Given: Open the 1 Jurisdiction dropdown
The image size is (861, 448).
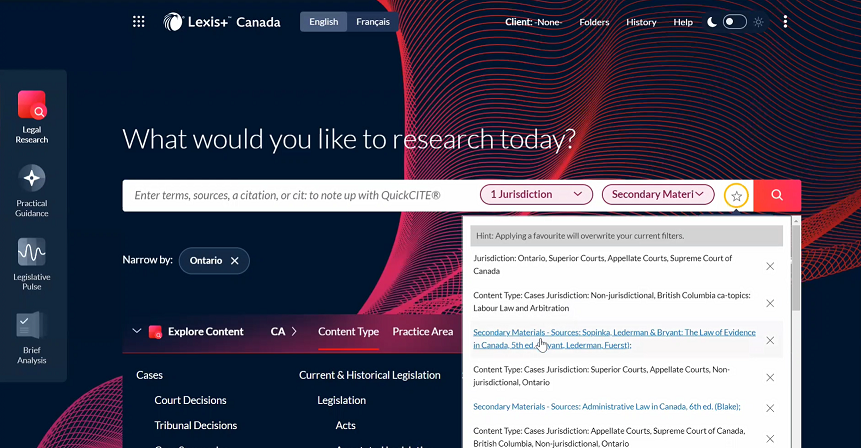Looking at the screenshot, I should (x=536, y=194).
